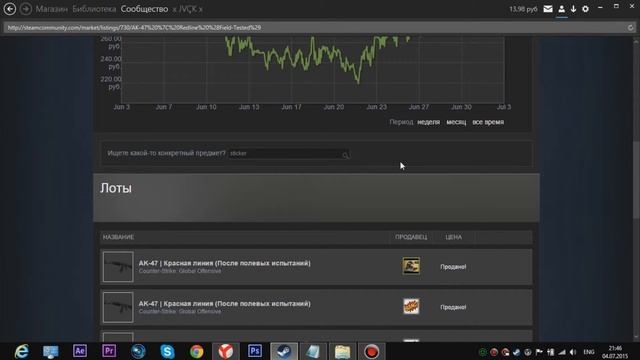Click wallet balance 13.98 руб

pyautogui.click(x=523, y=9)
